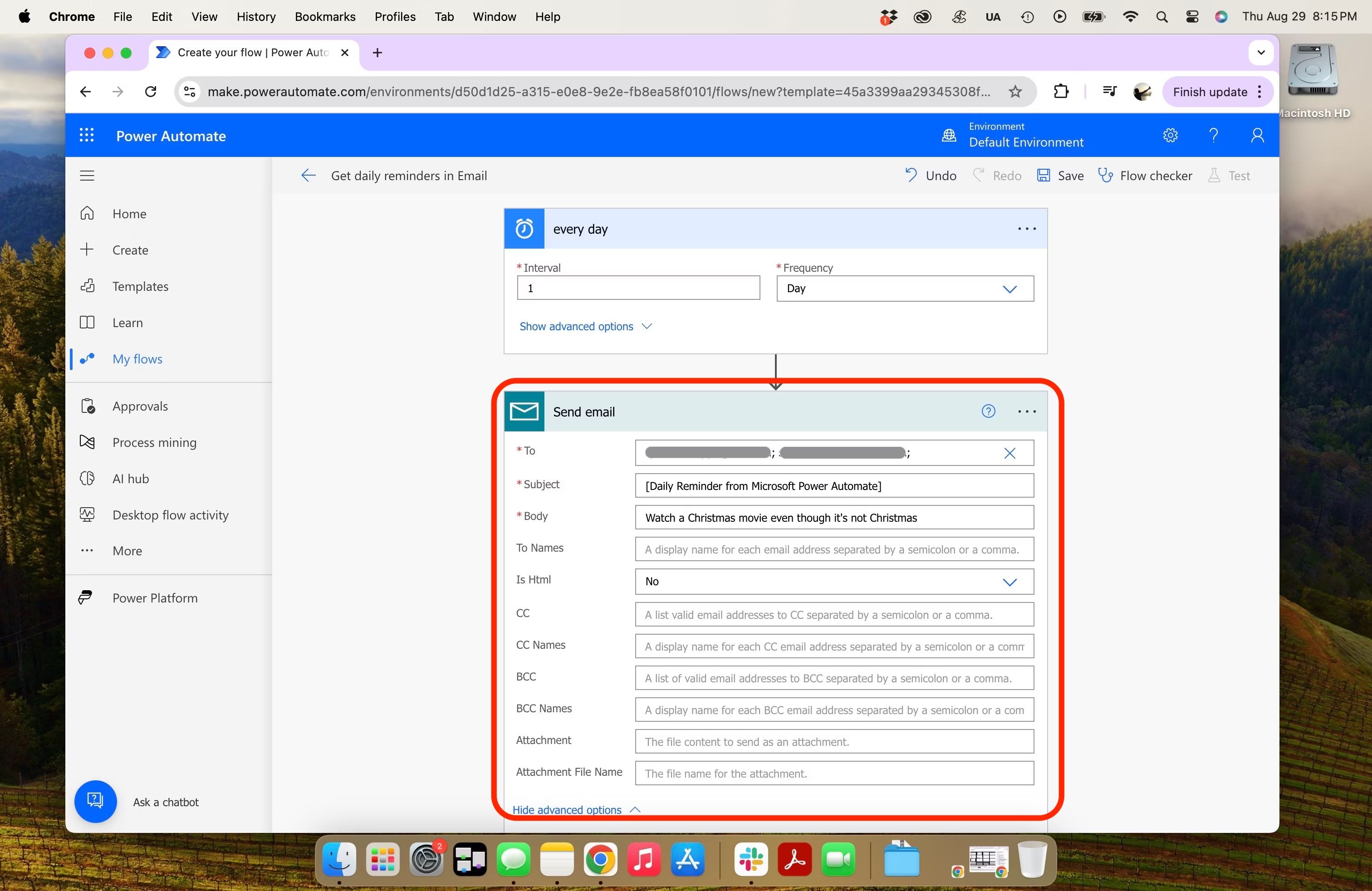The width and height of the screenshot is (1372, 891).
Task: Open a new Chrome tab
Action: (x=377, y=53)
